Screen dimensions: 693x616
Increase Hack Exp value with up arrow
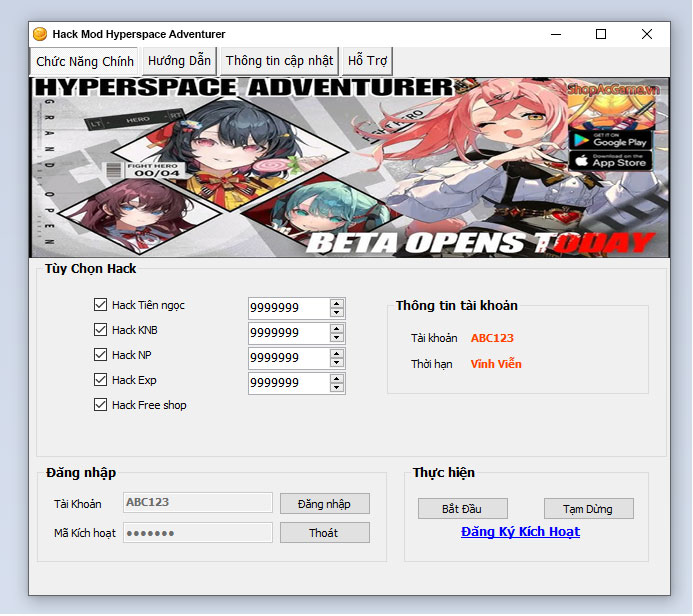point(337,379)
